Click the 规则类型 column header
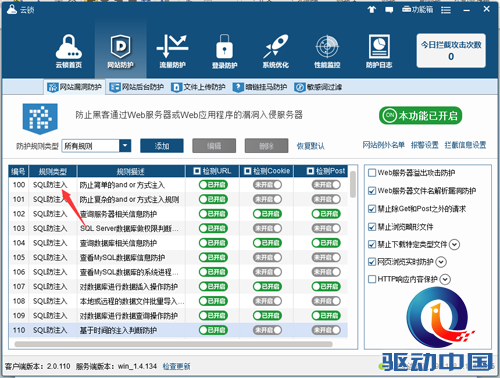 tap(53, 171)
